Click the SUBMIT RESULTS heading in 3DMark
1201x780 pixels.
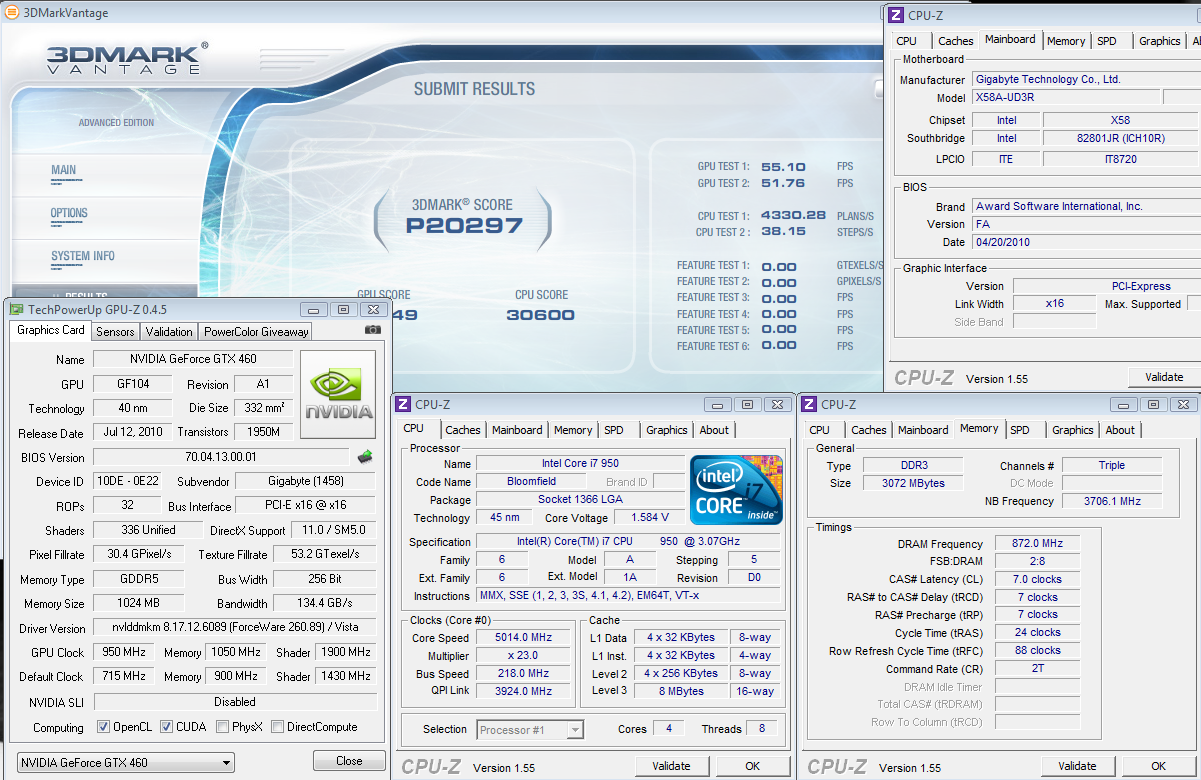point(475,89)
